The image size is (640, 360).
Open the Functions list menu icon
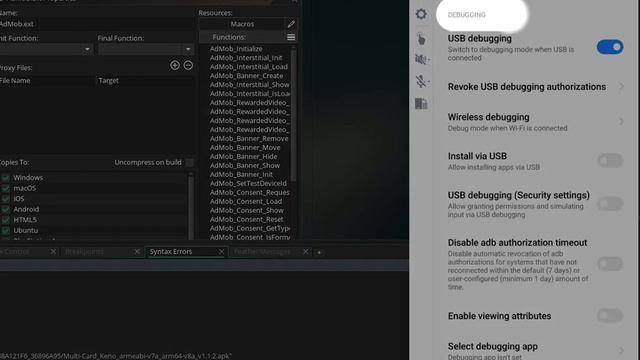(291, 37)
